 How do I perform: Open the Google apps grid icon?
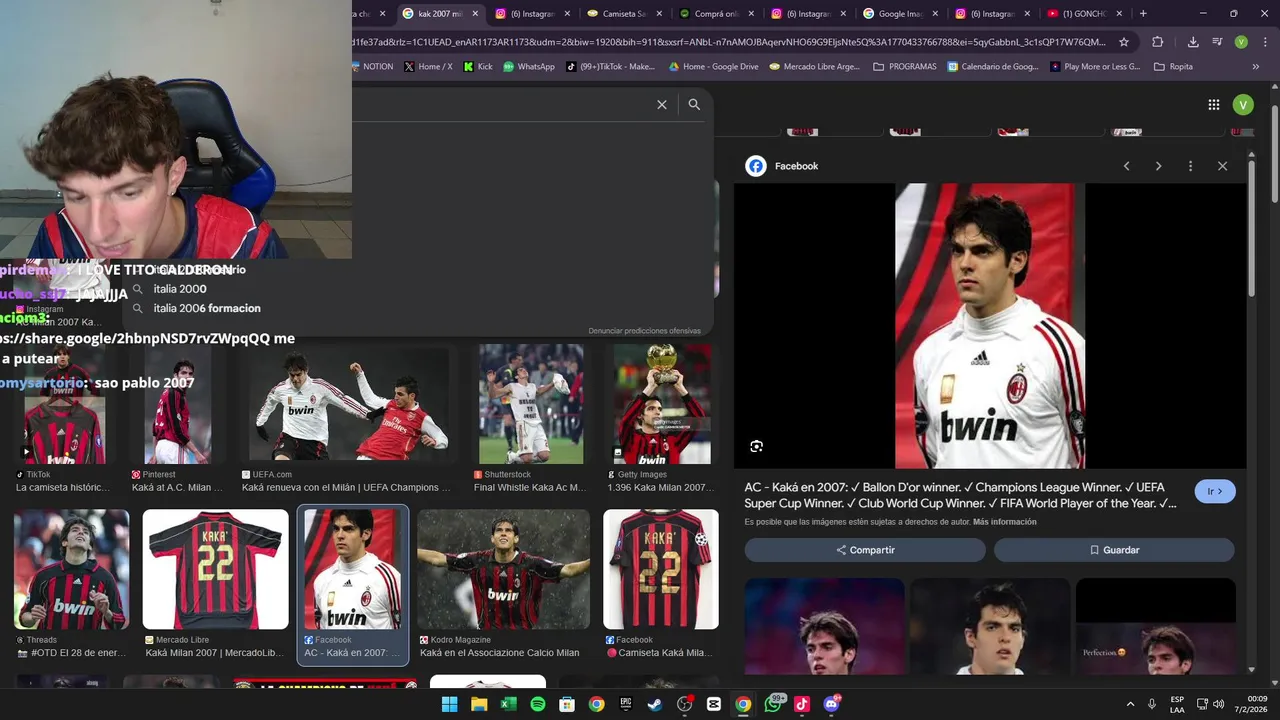(x=1213, y=105)
